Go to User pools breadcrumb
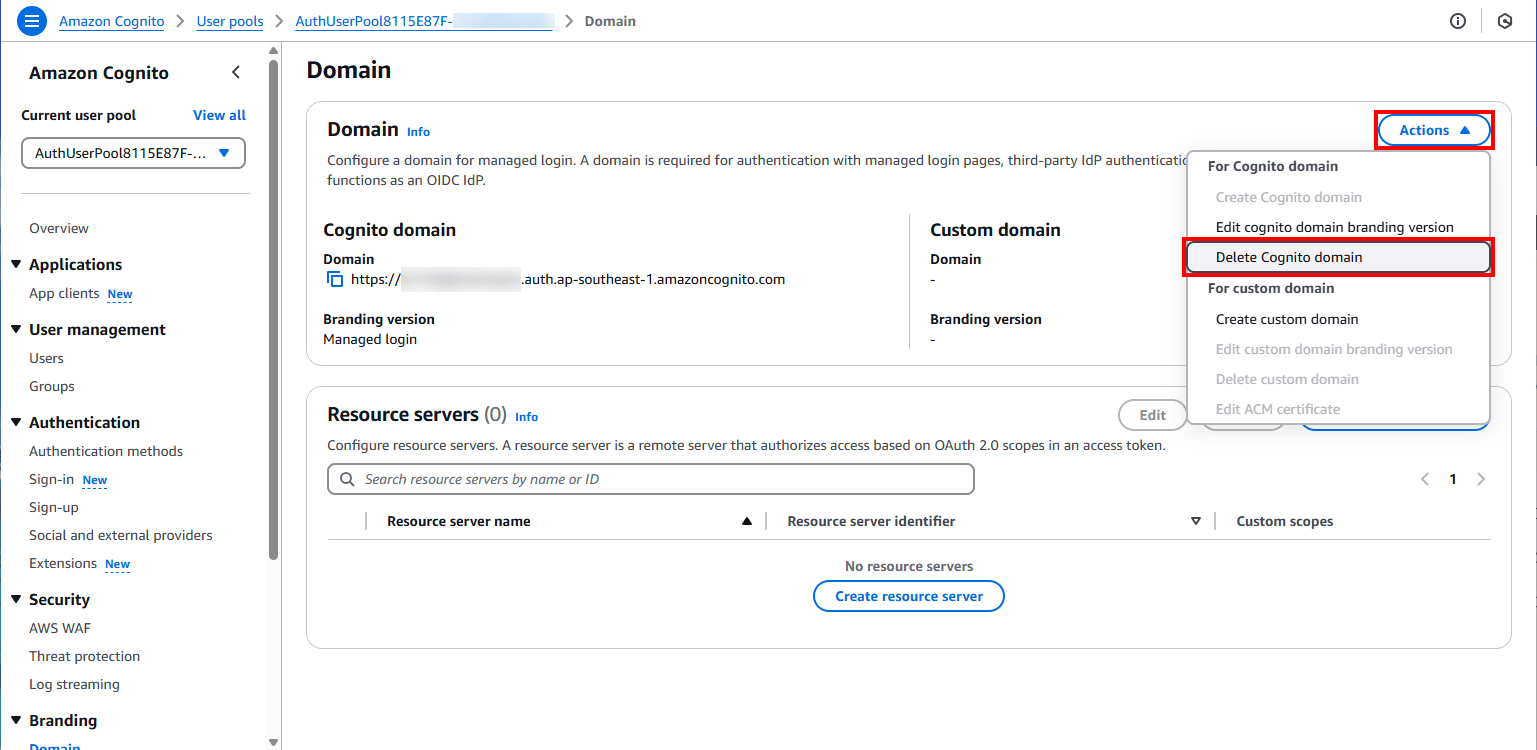This screenshot has height=750, width=1537. click(x=230, y=21)
